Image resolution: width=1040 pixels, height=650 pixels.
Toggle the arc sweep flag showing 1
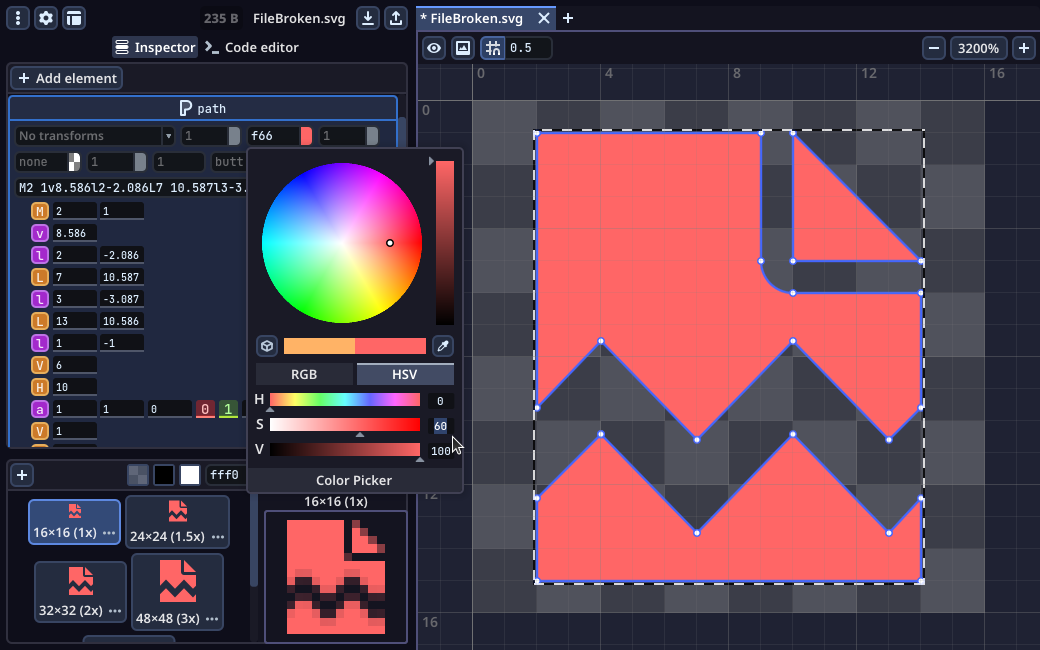[x=228, y=409]
